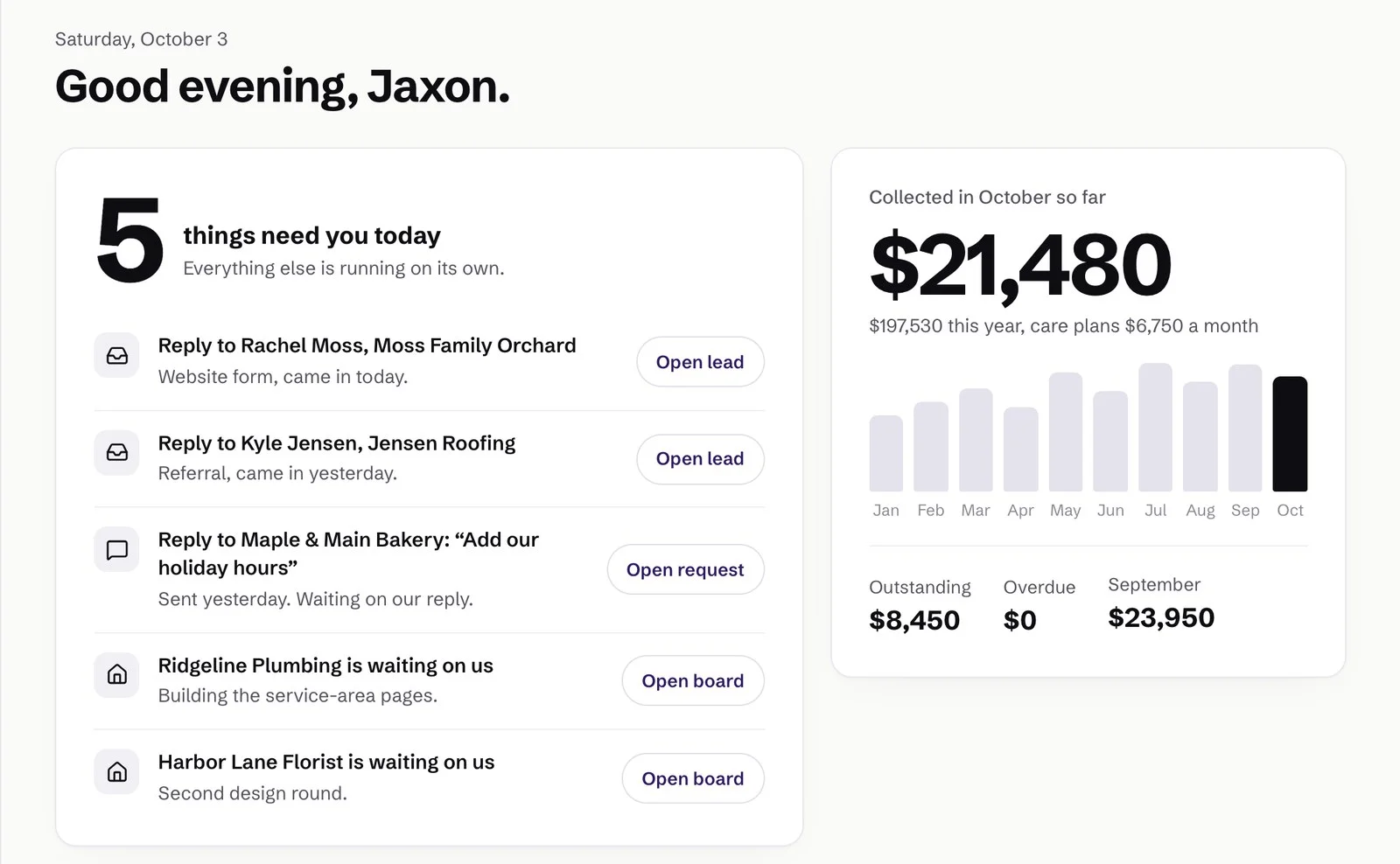Click the Outstanding $8,450 value
Viewport: 1400px width, 864px height.
(x=914, y=620)
